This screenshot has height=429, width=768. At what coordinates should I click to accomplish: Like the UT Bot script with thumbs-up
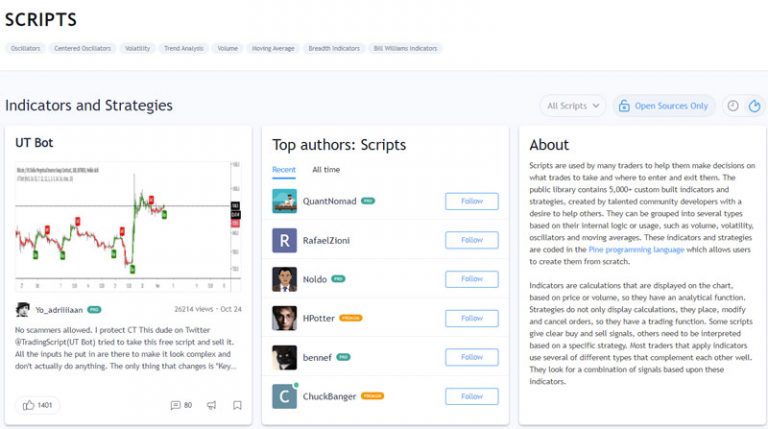(x=38, y=405)
